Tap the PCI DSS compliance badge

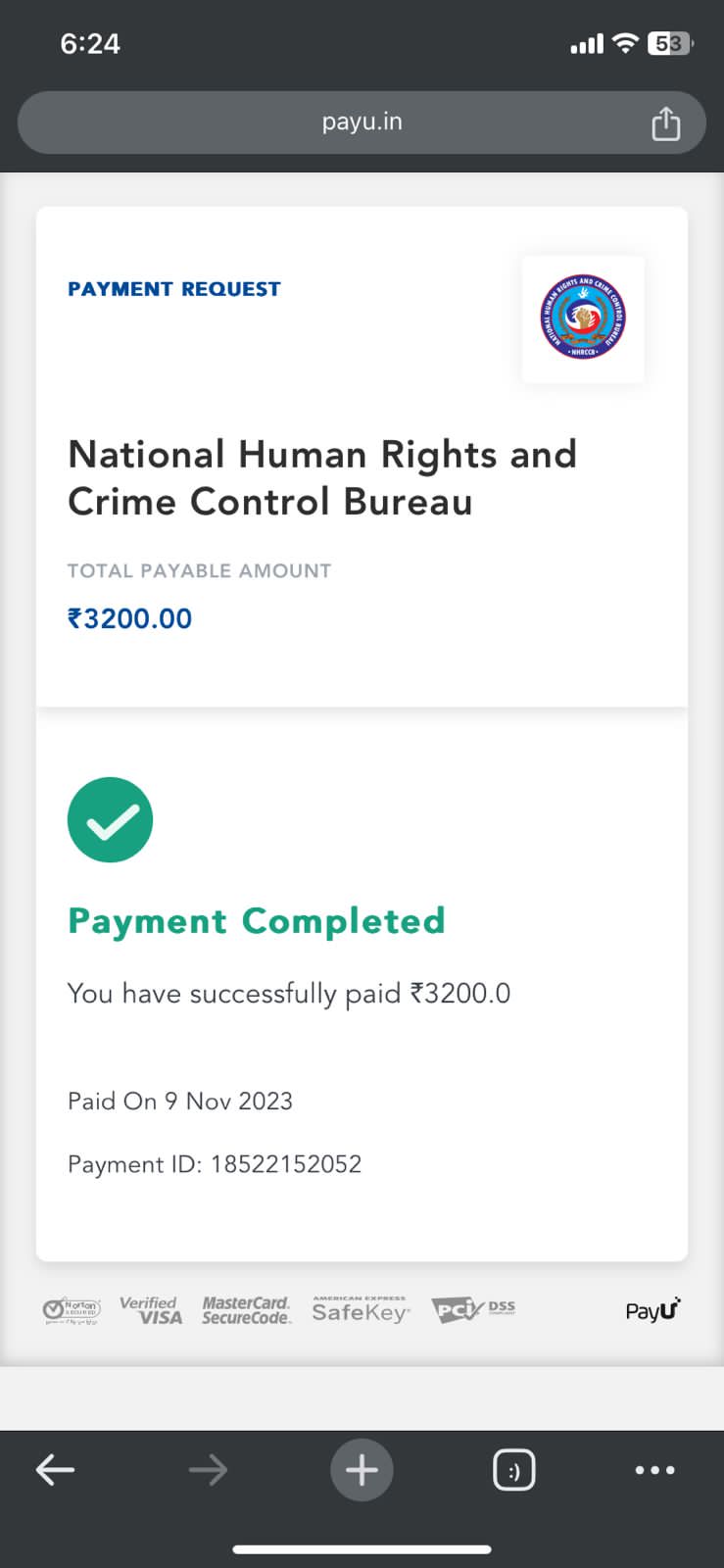point(473,1310)
